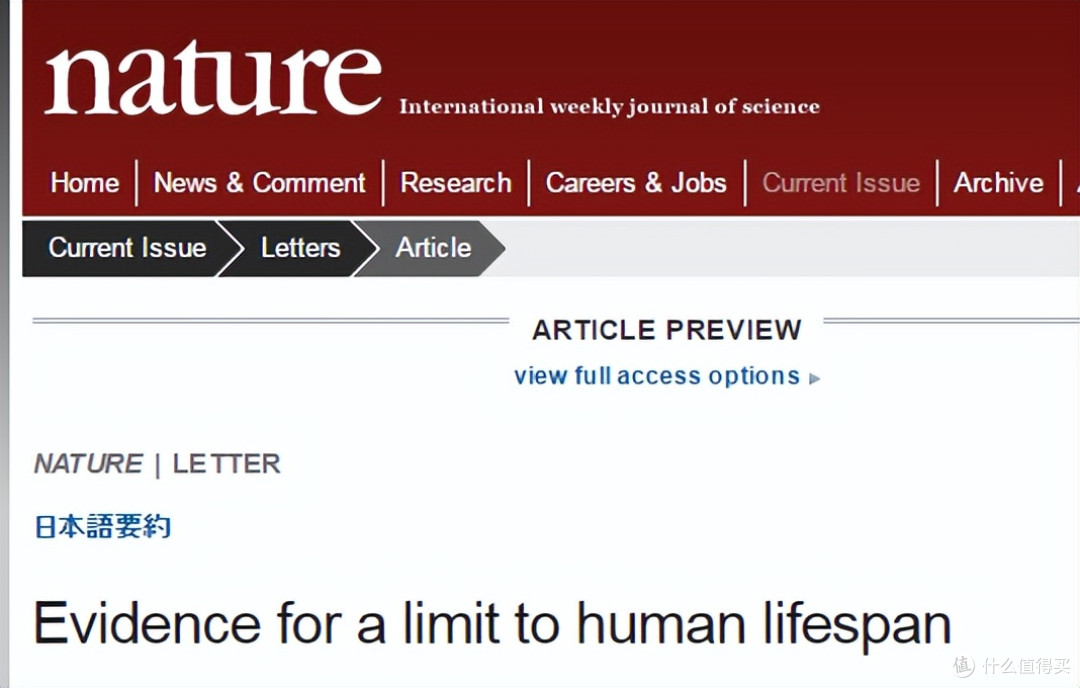Click the 什么值得买 watermark text
The image size is (1080, 688).
(x=1026, y=666)
